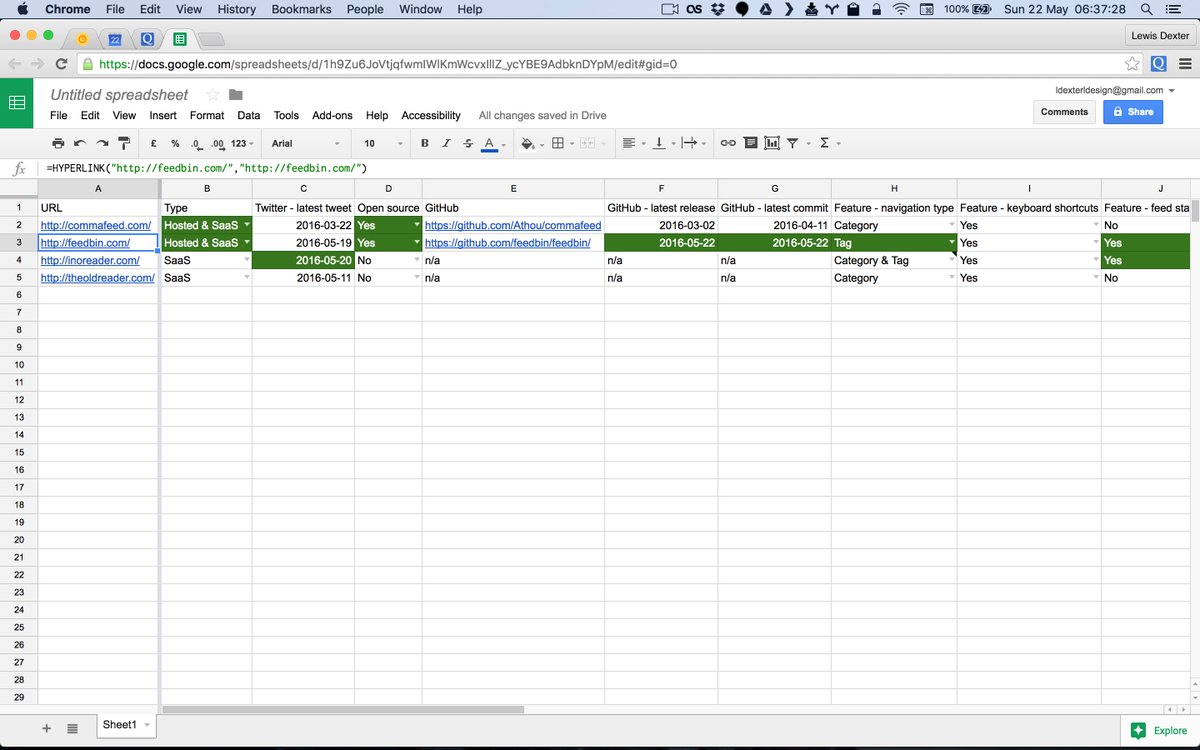Open the Add-ons menu
This screenshot has height=750, width=1200.
pos(333,115)
